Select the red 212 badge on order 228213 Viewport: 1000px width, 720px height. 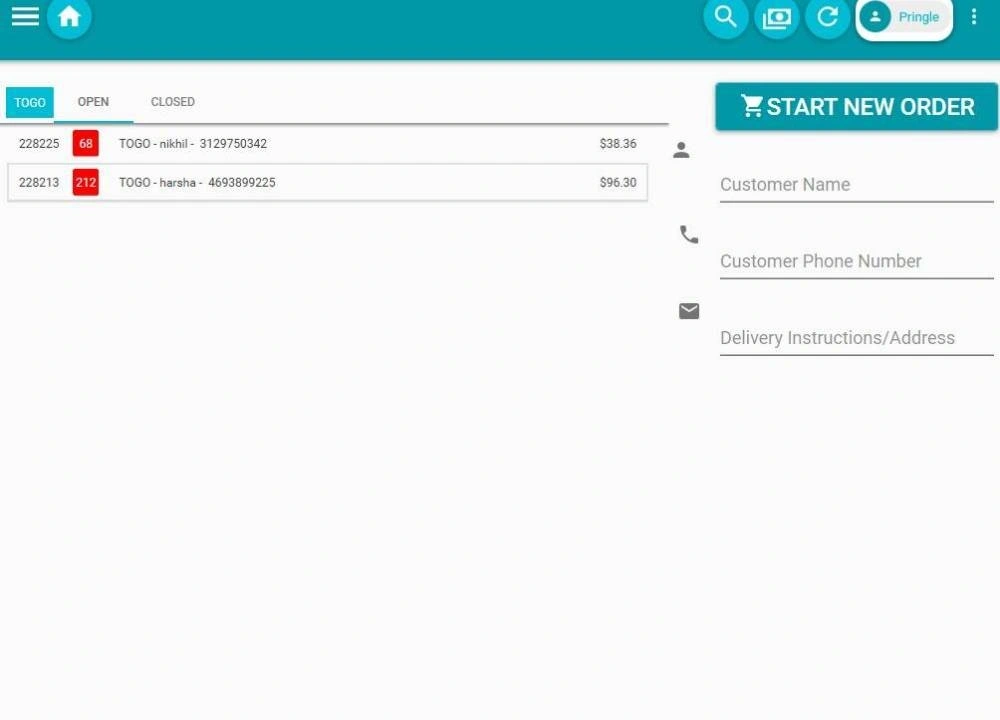pyautogui.click(x=85, y=182)
